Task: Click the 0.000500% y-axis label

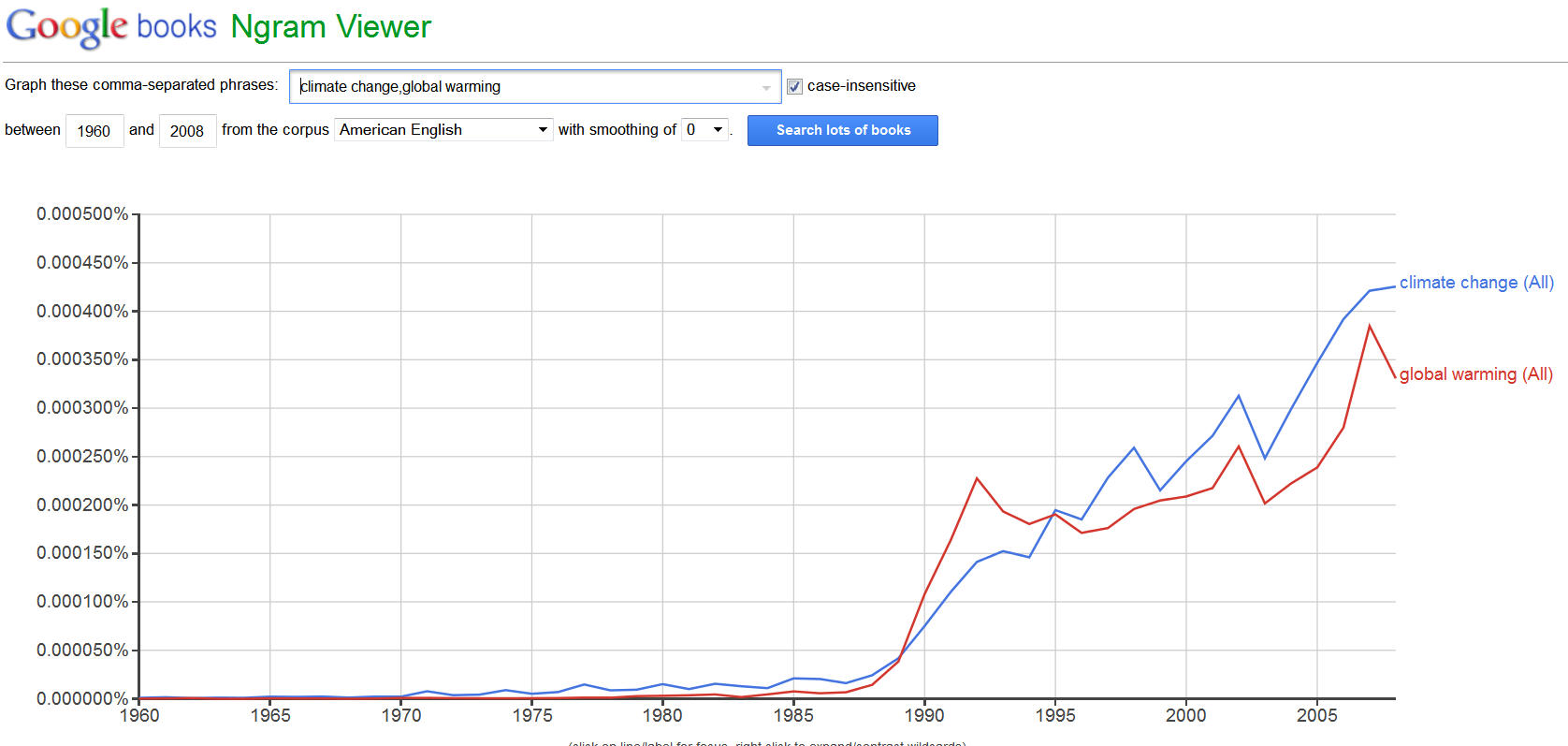Action: [82, 214]
